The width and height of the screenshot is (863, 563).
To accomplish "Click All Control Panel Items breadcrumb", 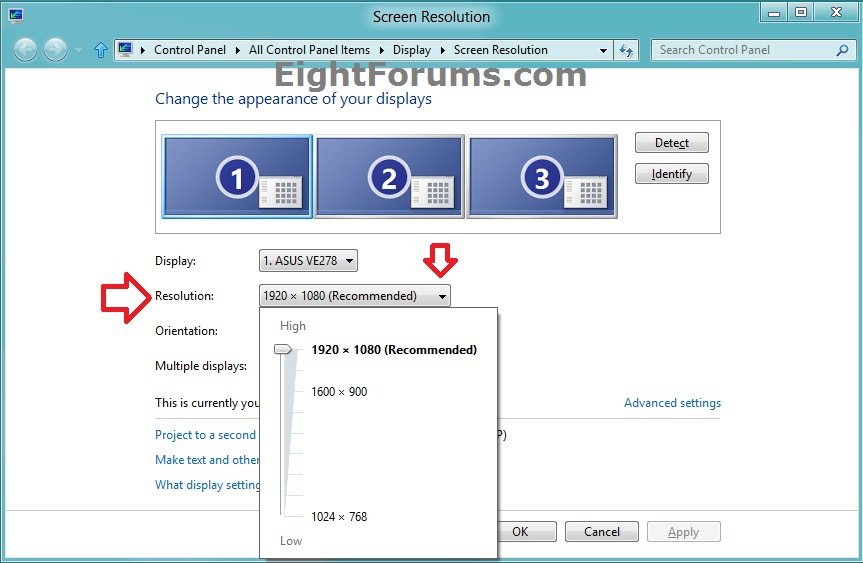I will point(309,50).
